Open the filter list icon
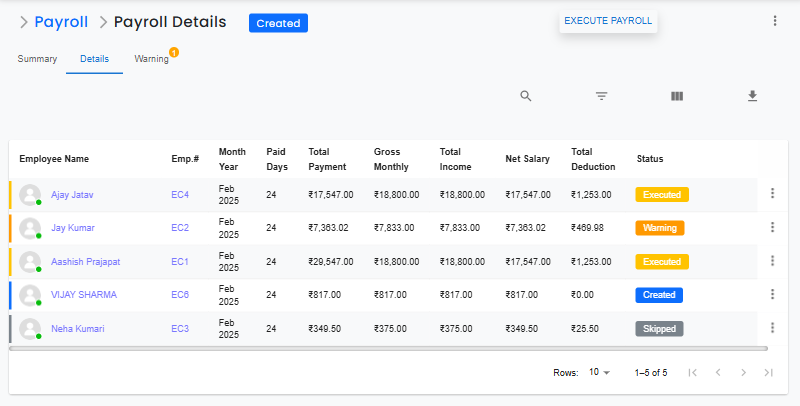Viewport: 800px width, 406px height. tap(601, 96)
